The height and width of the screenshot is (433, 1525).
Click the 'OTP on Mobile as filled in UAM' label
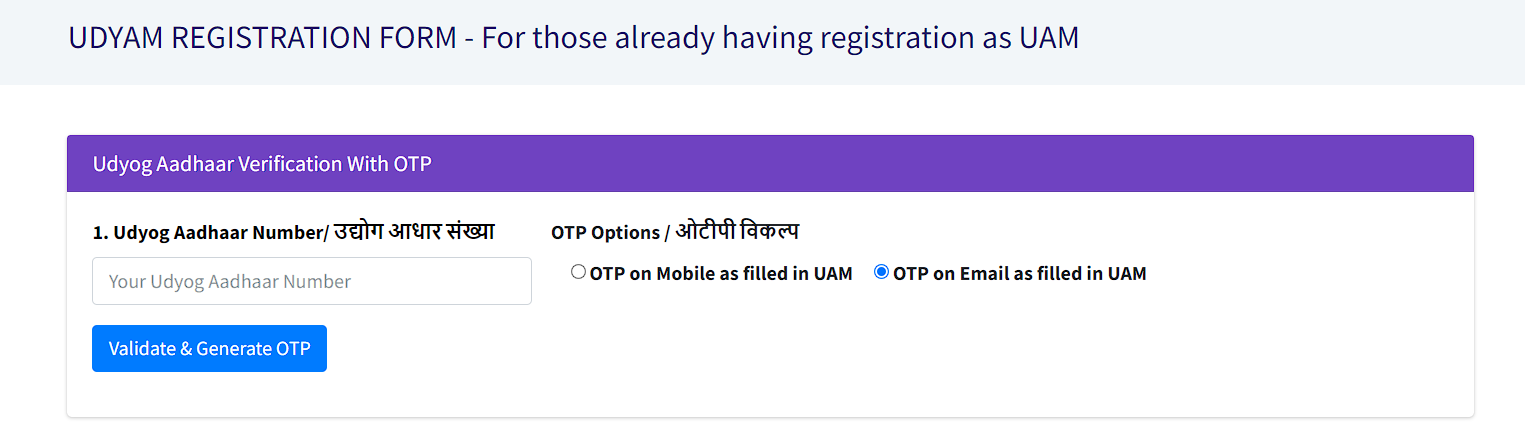point(721,273)
